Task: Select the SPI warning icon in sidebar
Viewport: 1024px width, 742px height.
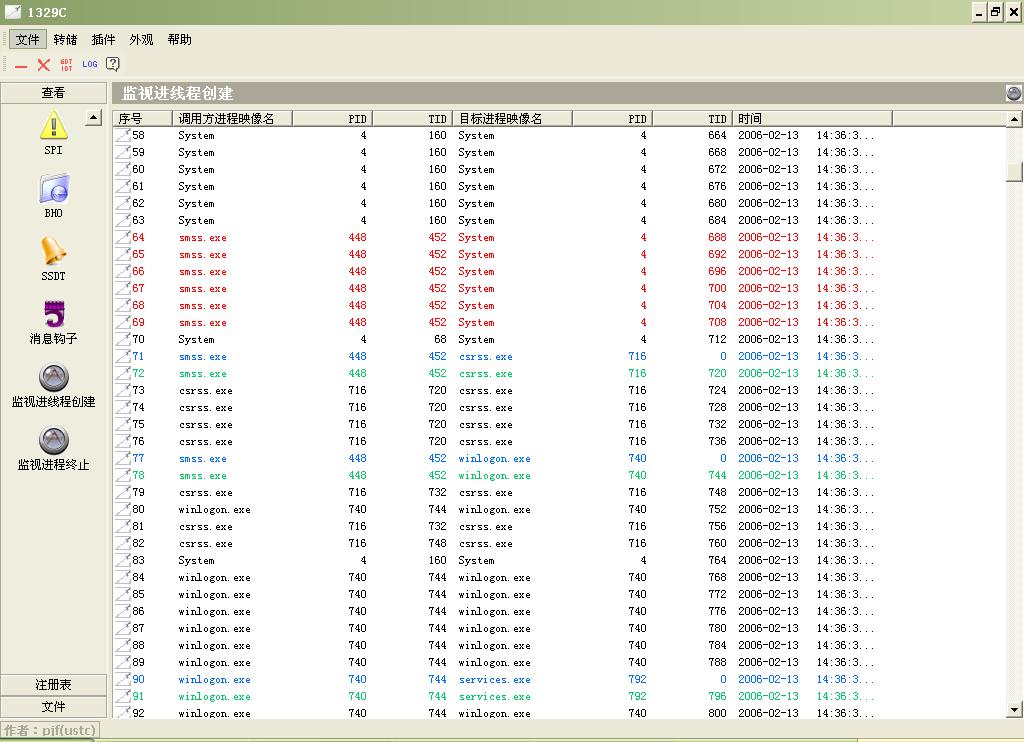Action: [x=53, y=126]
